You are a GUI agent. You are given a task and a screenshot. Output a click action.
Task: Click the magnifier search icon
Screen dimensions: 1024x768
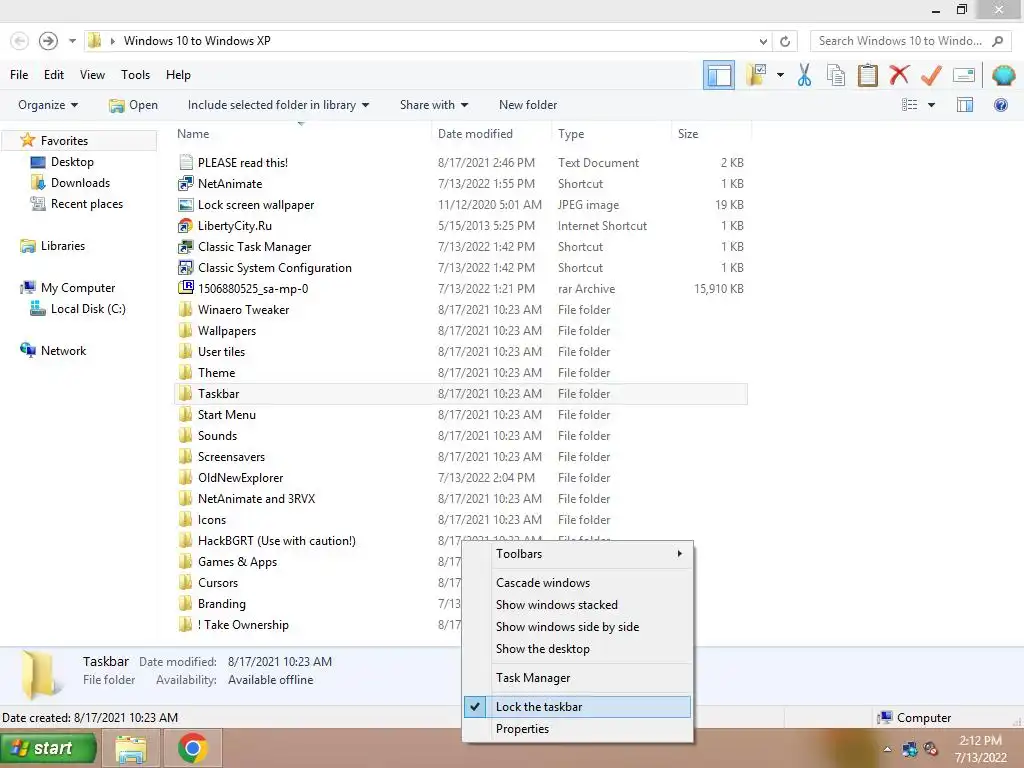pyautogui.click(x=997, y=41)
